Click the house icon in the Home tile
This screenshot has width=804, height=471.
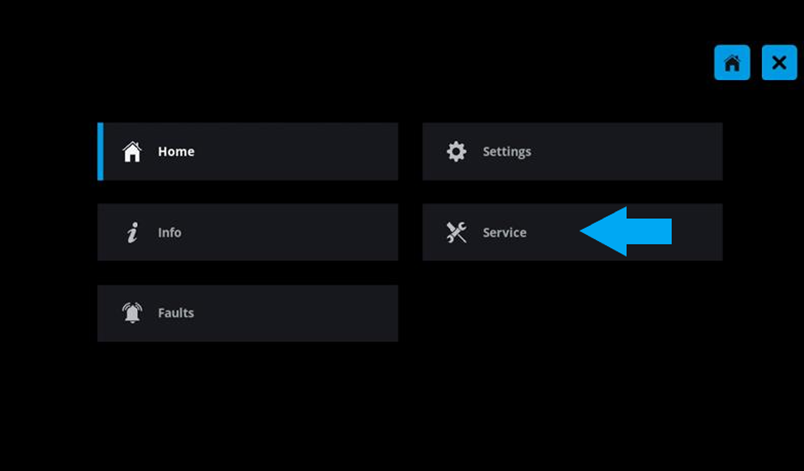pyautogui.click(x=132, y=152)
